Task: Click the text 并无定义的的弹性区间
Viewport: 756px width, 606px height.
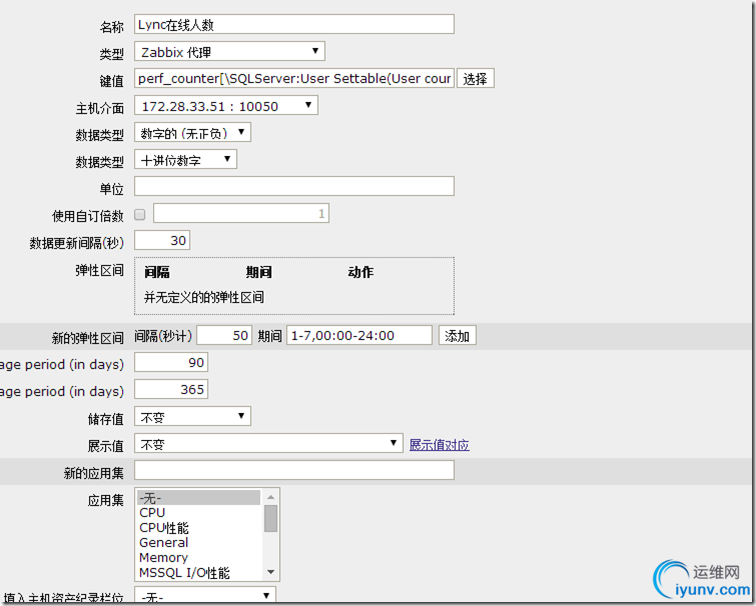Action: point(204,297)
